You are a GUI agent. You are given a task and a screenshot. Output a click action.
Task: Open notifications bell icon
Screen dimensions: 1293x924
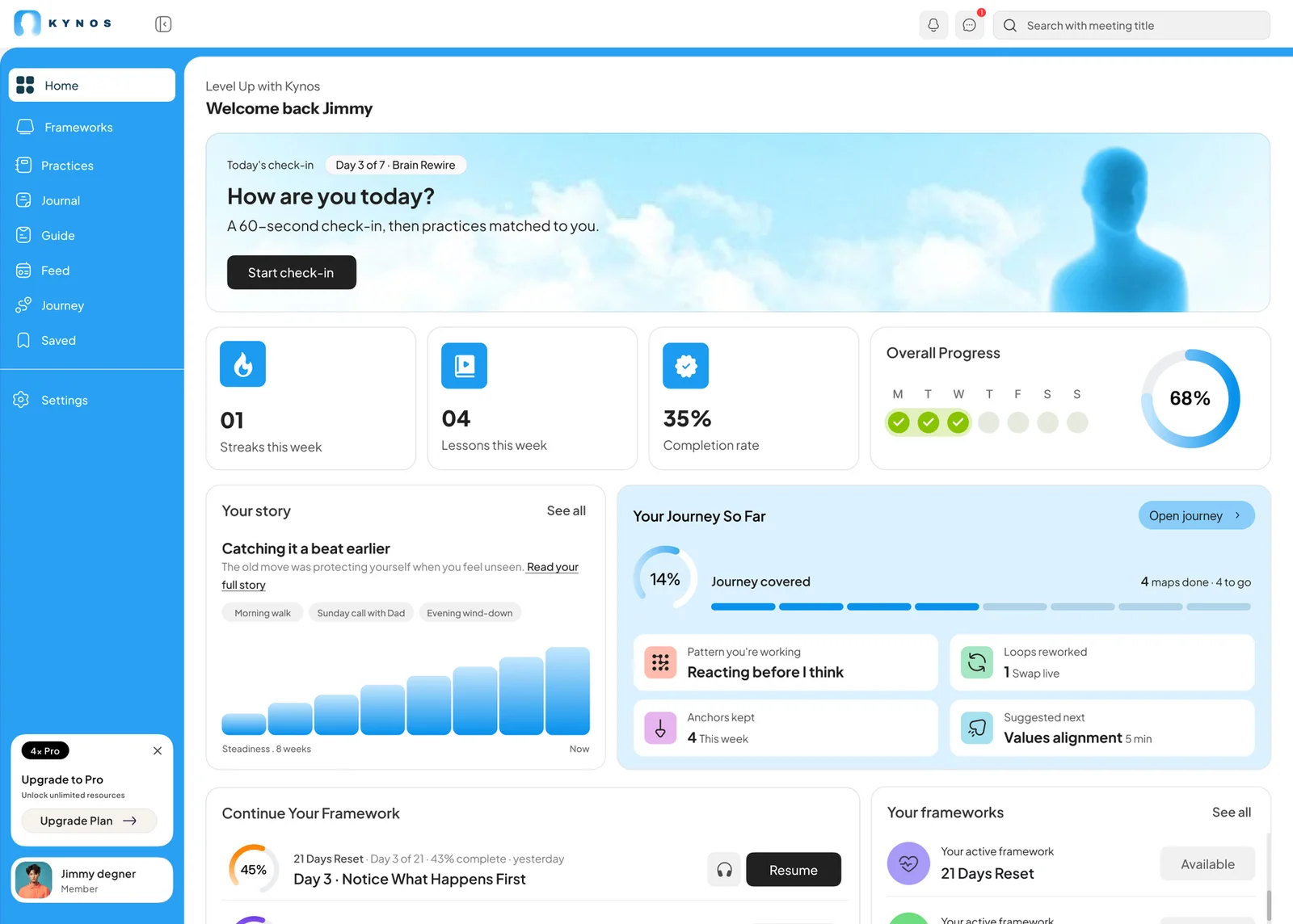[933, 25]
